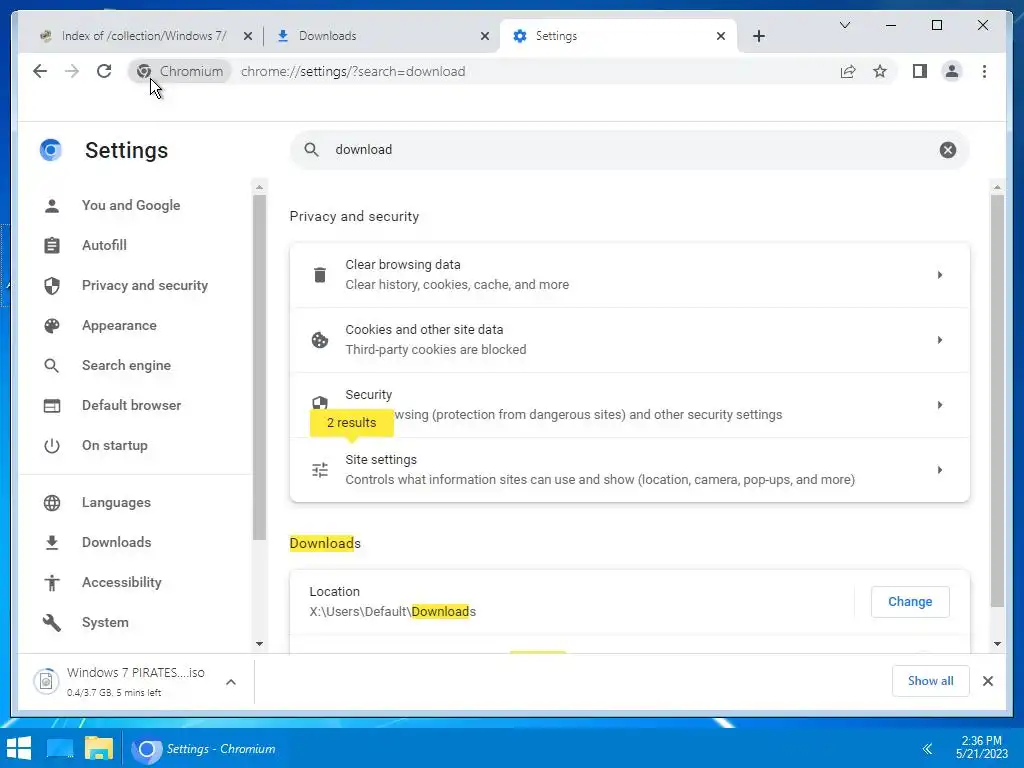Share this page icon in address bar
The width and height of the screenshot is (1024, 768).
click(x=848, y=71)
